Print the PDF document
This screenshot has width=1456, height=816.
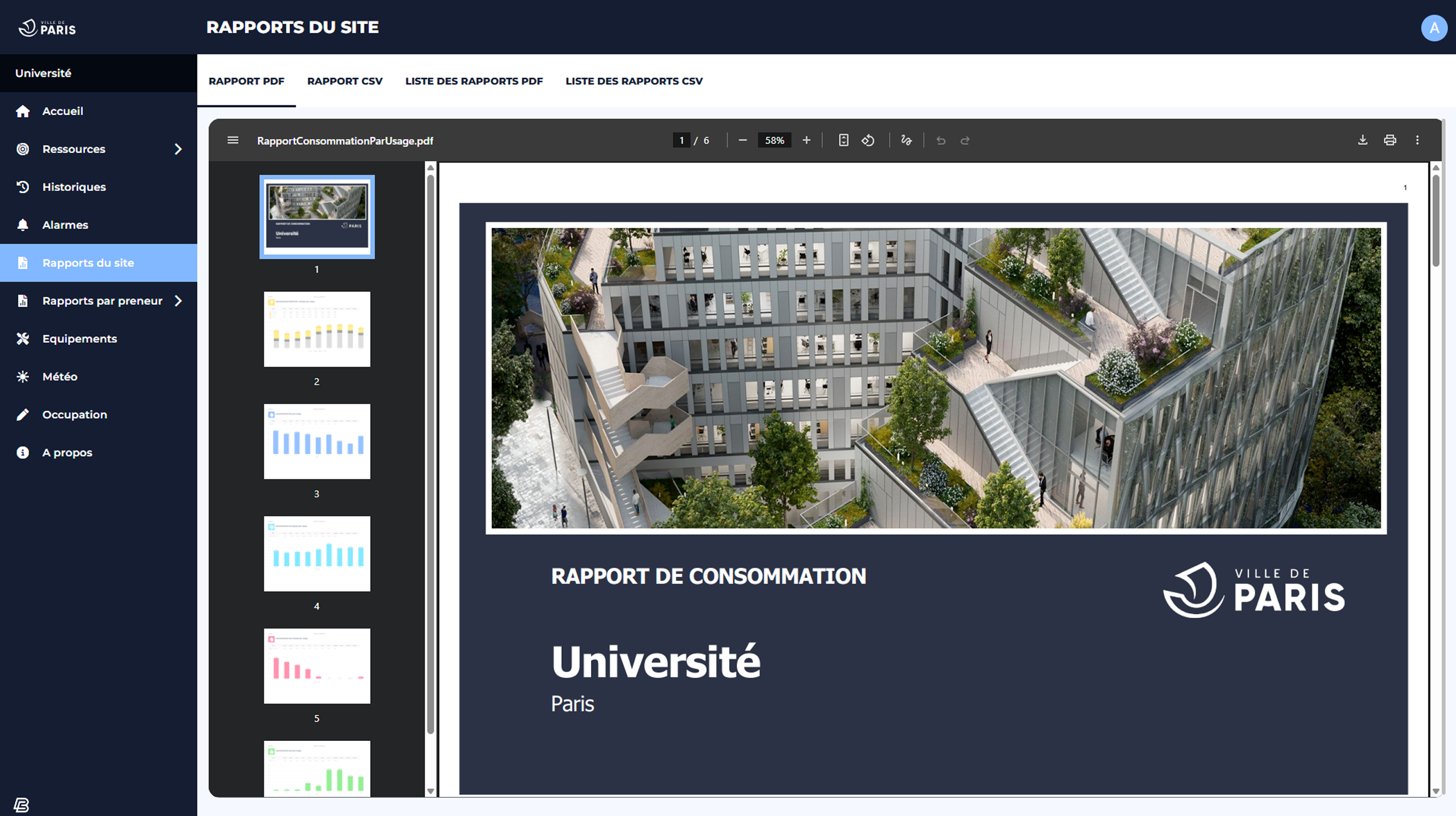pyautogui.click(x=1389, y=140)
